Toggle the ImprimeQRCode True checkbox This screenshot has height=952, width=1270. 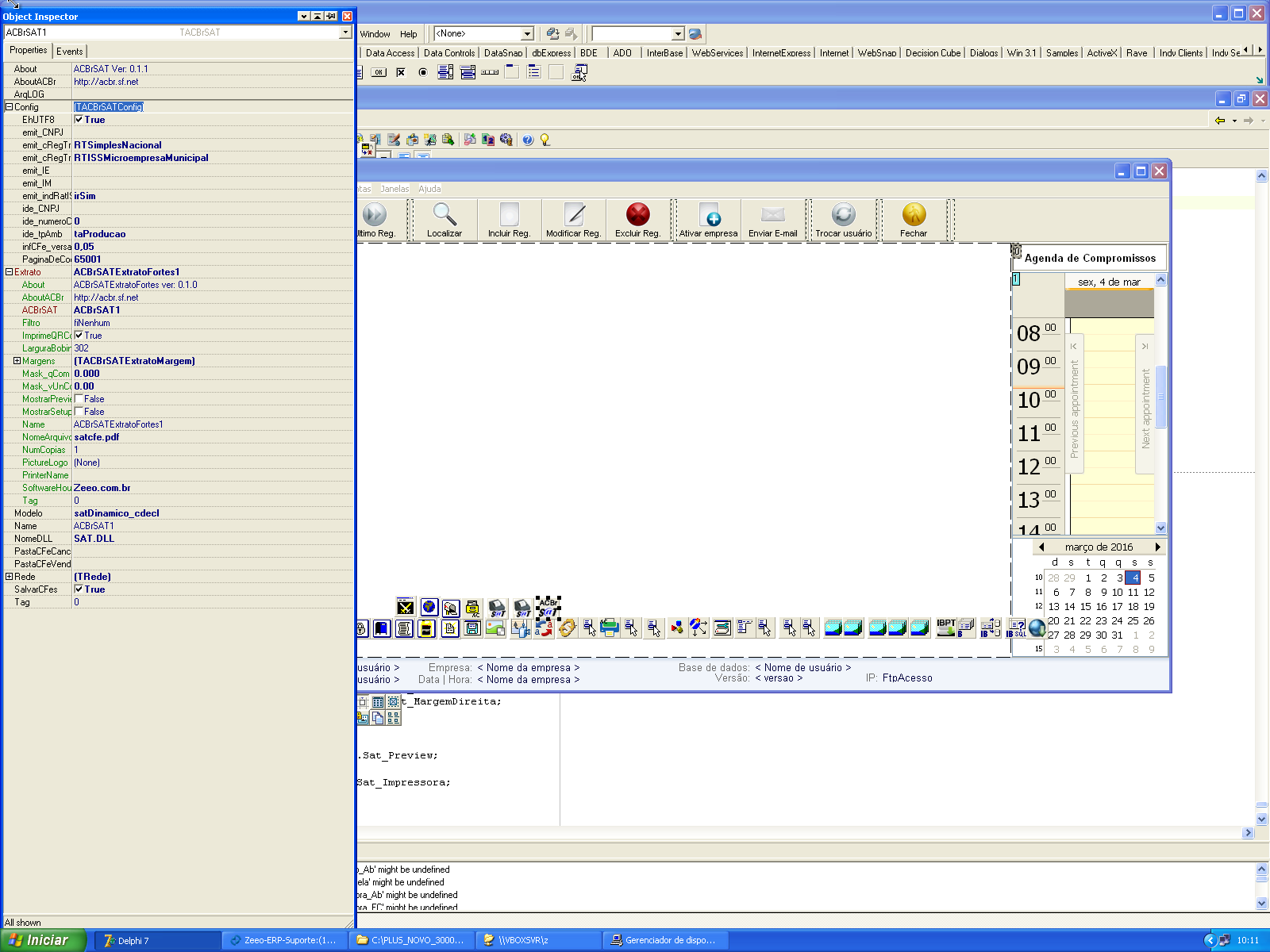point(79,336)
